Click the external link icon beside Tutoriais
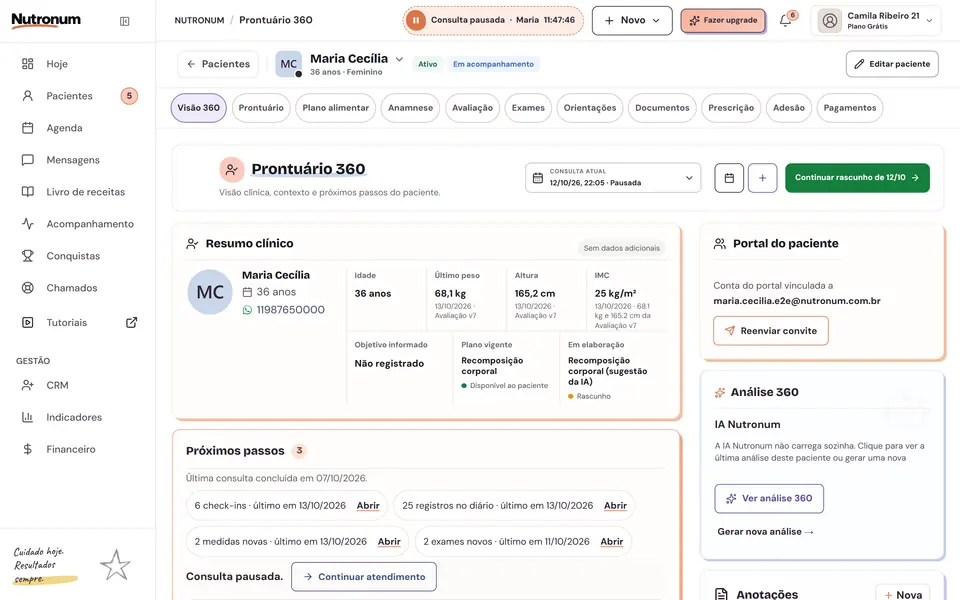 pos(132,323)
